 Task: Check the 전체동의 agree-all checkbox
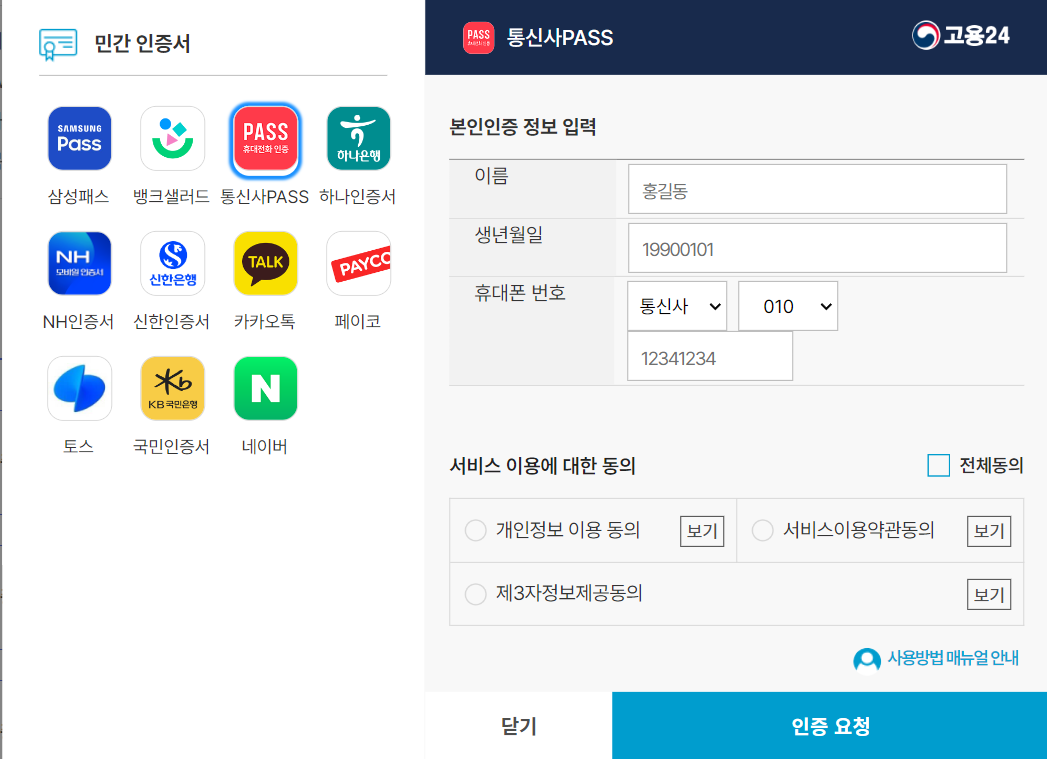coord(938,465)
